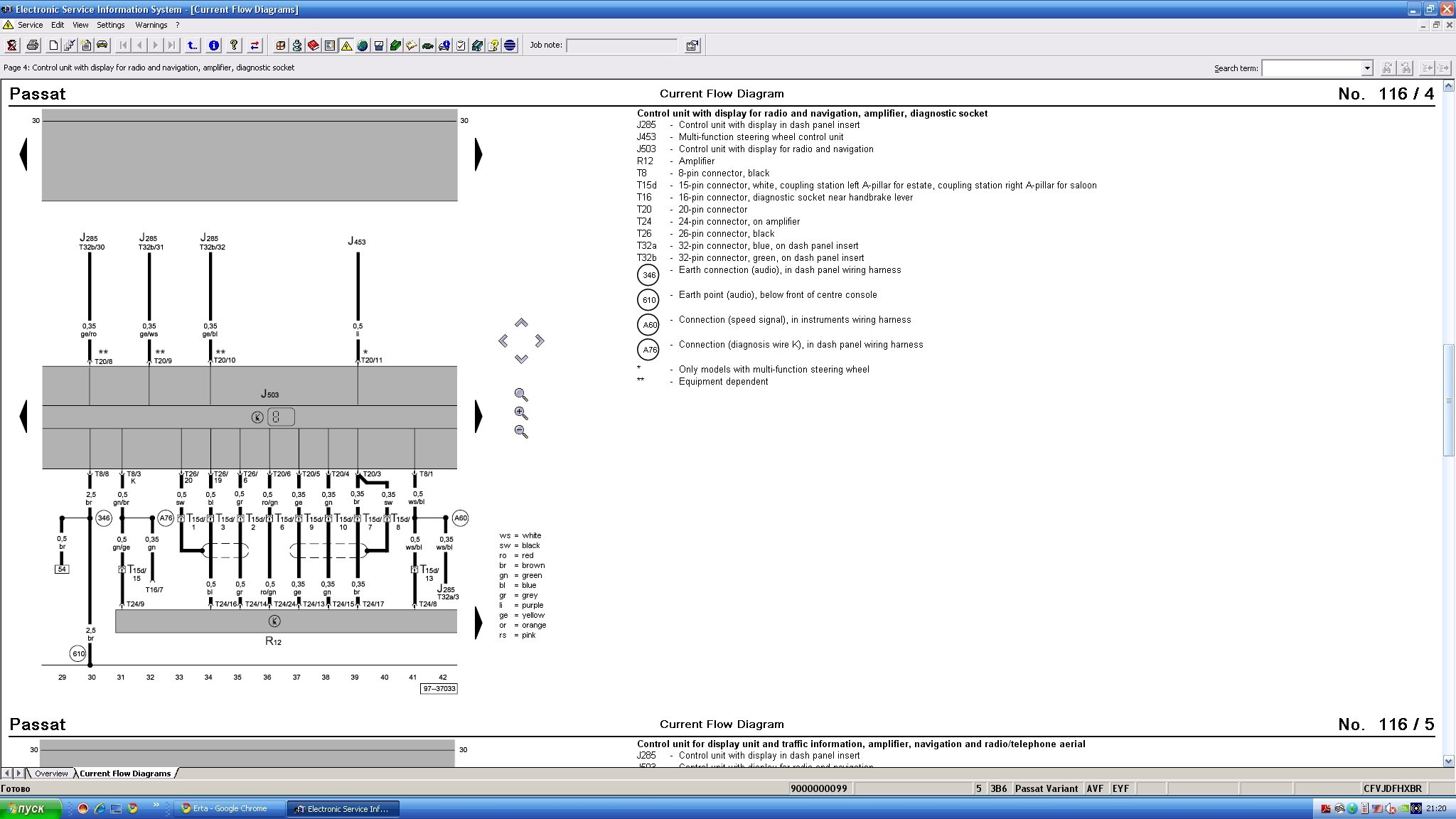Image resolution: width=1456 pixels, height=819 pixels.
Task: Click the tab scroll left arrow
Action: pyautogui.click(x=6, y=773)
